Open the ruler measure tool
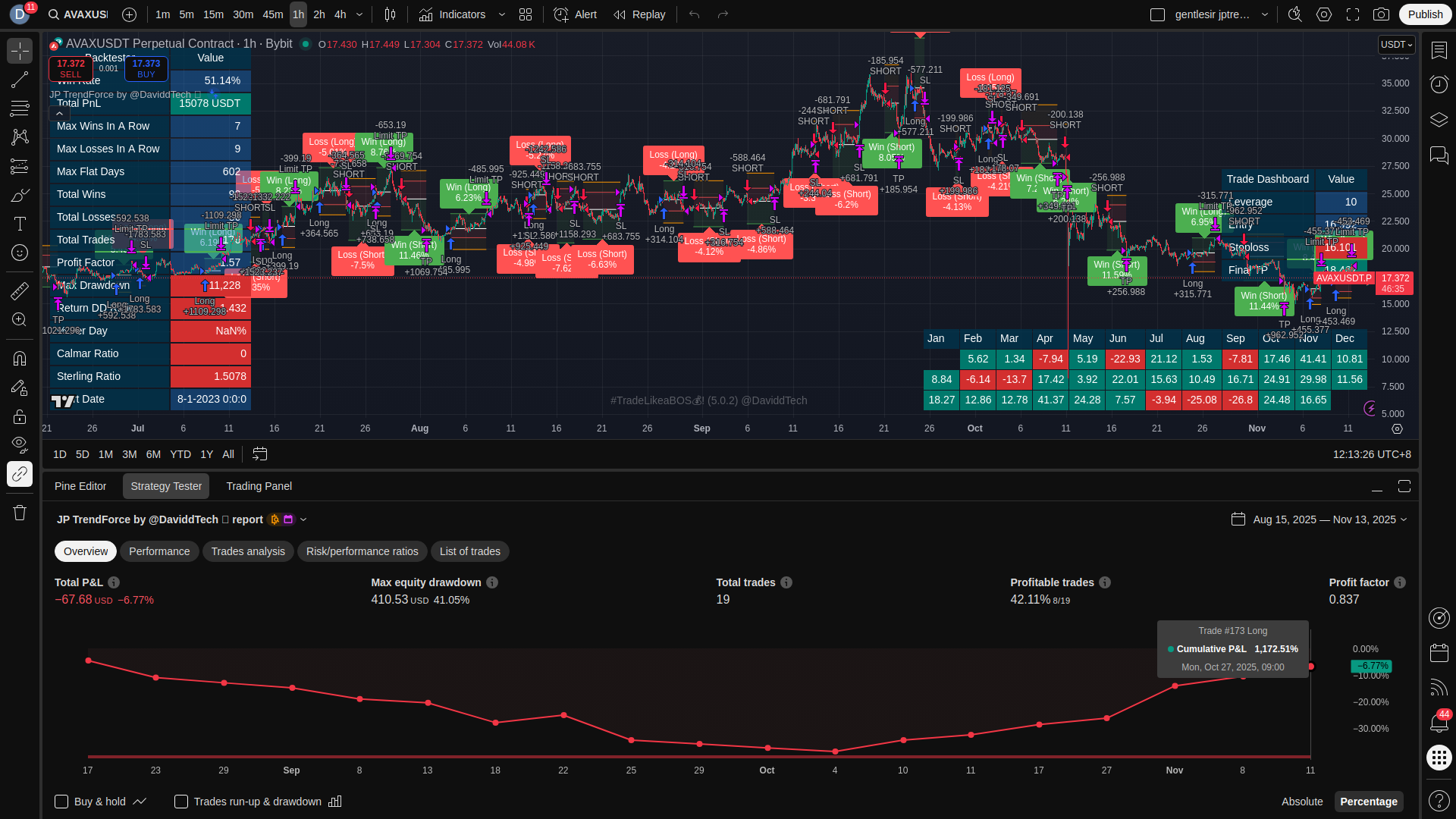The height and width of the screenshot is (819, 1456). coord(20,290)
